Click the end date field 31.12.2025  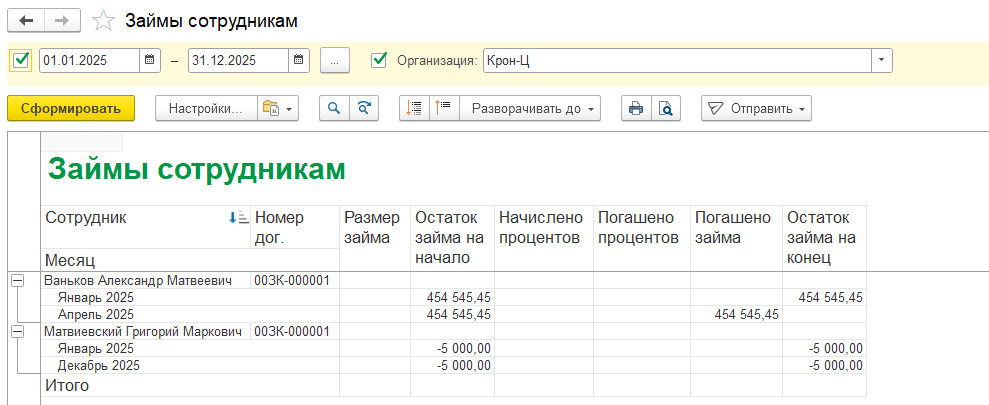click(238, 61)
